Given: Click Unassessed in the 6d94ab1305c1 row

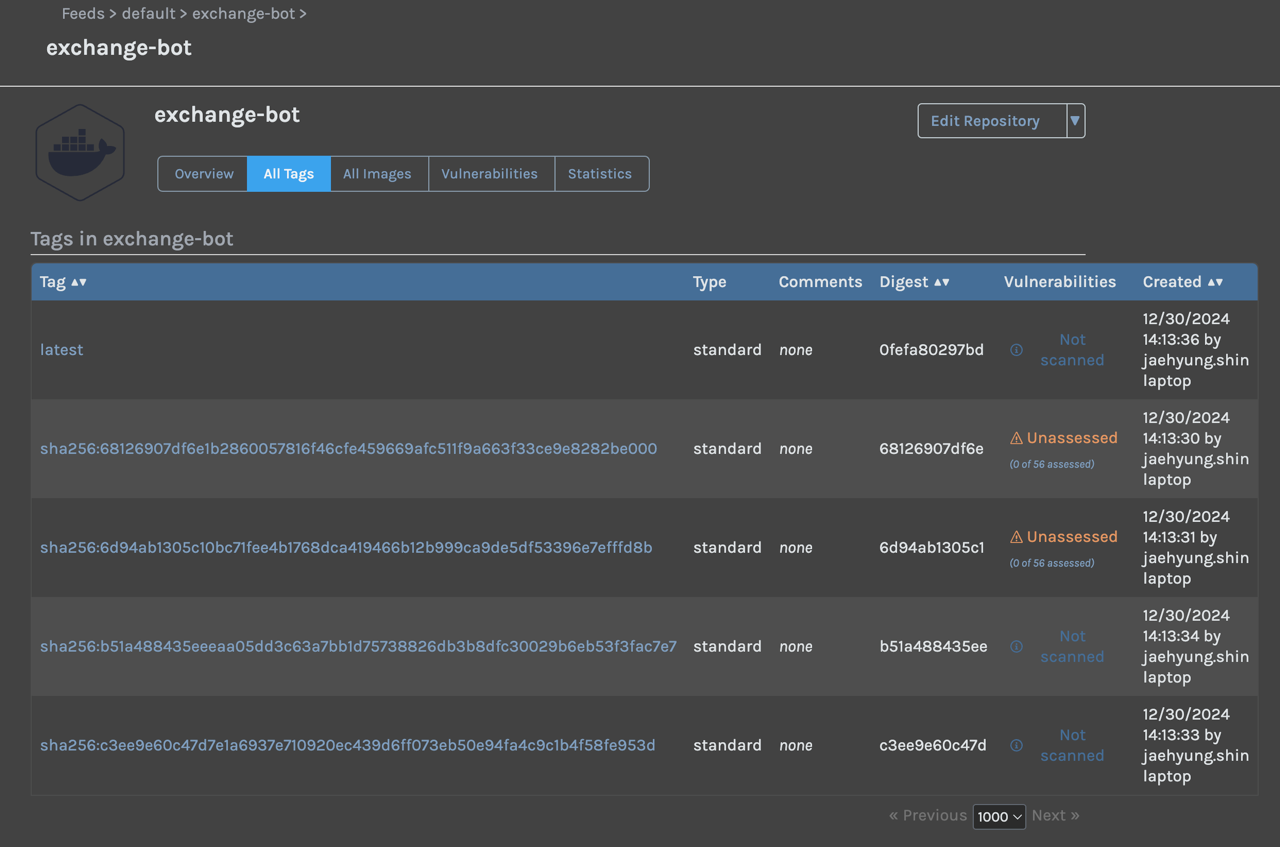Looking at the screenshot, I should coord(1072,537).
